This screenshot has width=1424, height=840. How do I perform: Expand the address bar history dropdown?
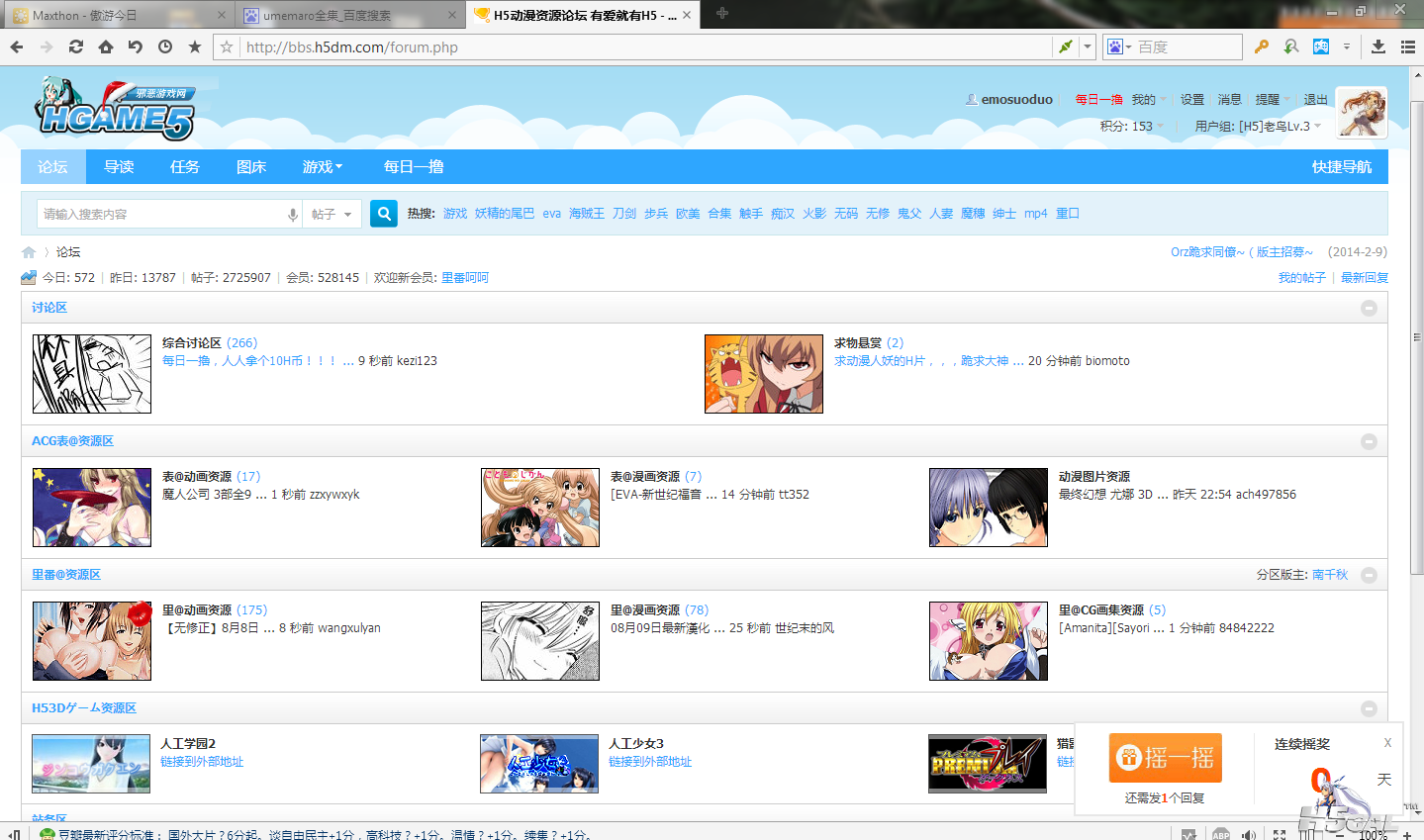click(1088, 47)
